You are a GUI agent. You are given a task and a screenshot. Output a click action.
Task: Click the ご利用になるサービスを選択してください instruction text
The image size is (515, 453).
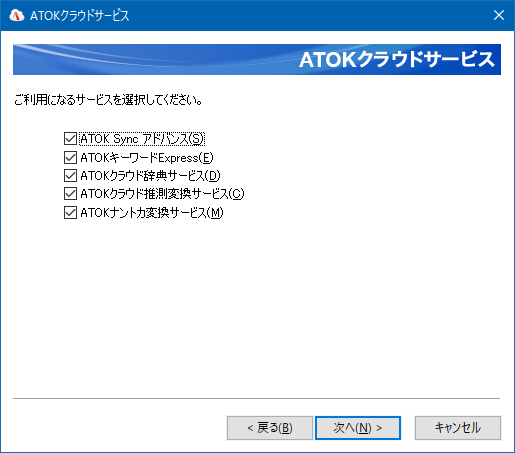point(108,100)
